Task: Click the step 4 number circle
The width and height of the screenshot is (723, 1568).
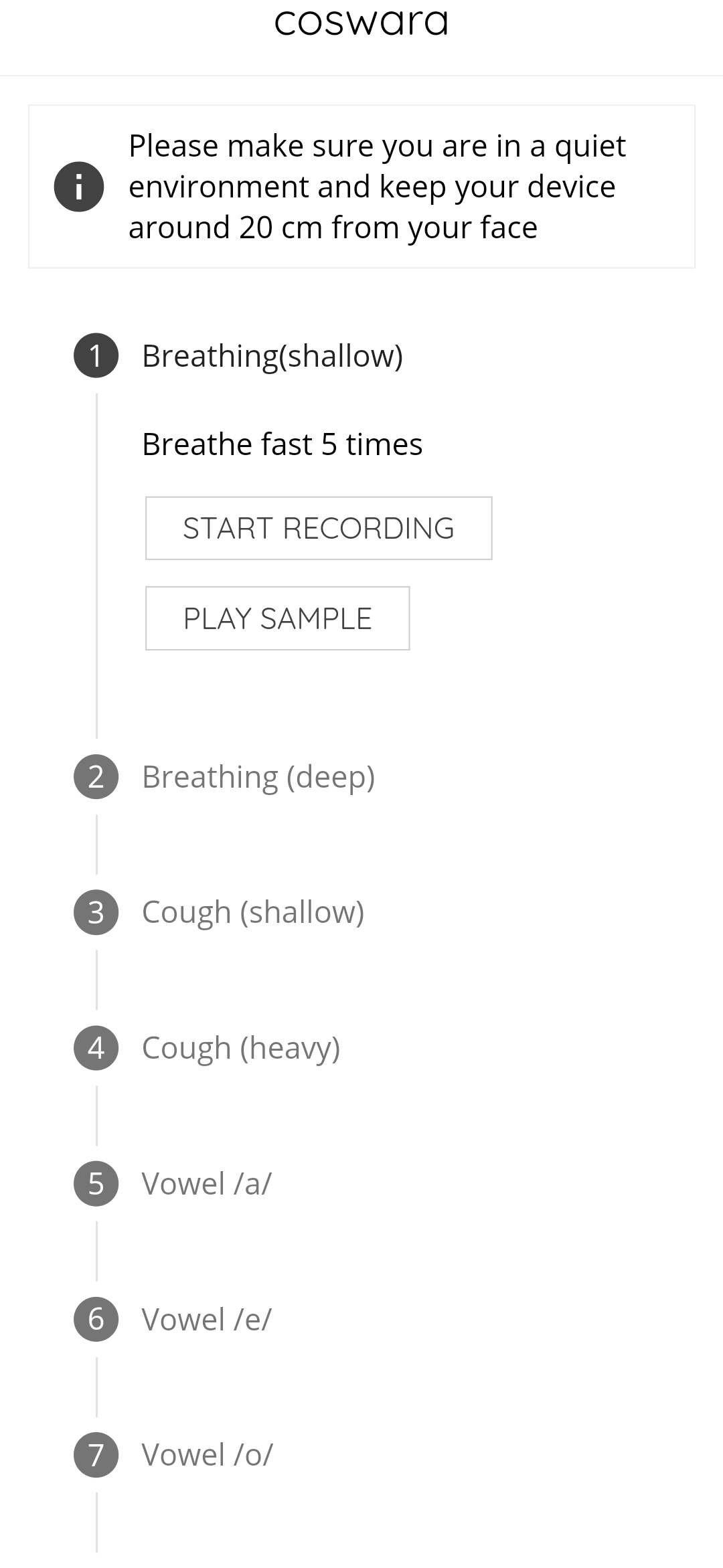Action: [96, 1048]
